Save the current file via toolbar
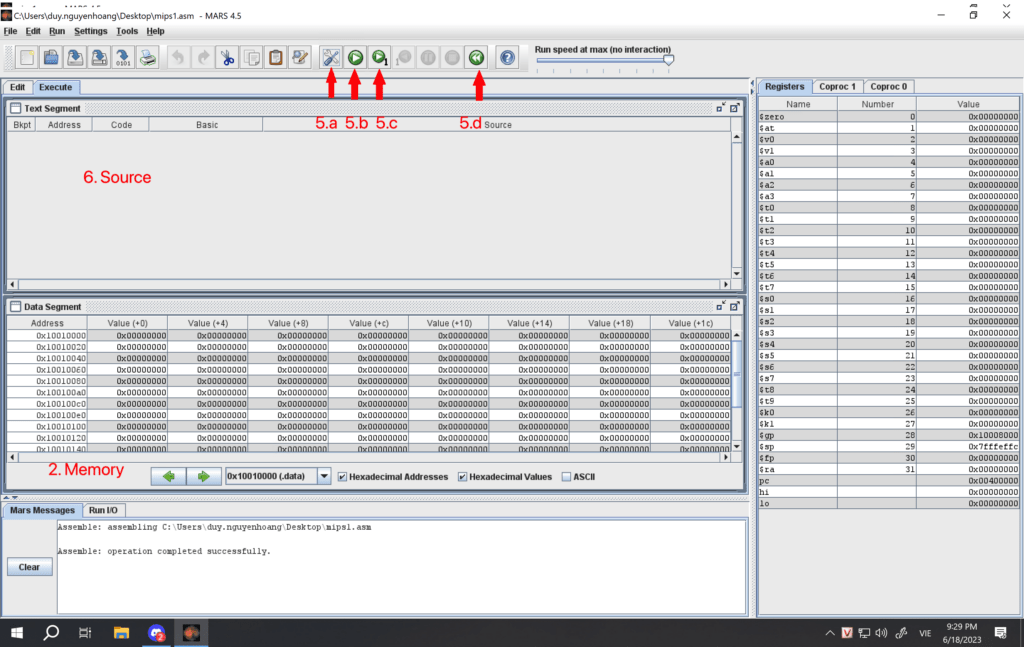The width and height of the screenshot is (1024, 647). pyautogui.click(x=75, y=57)
